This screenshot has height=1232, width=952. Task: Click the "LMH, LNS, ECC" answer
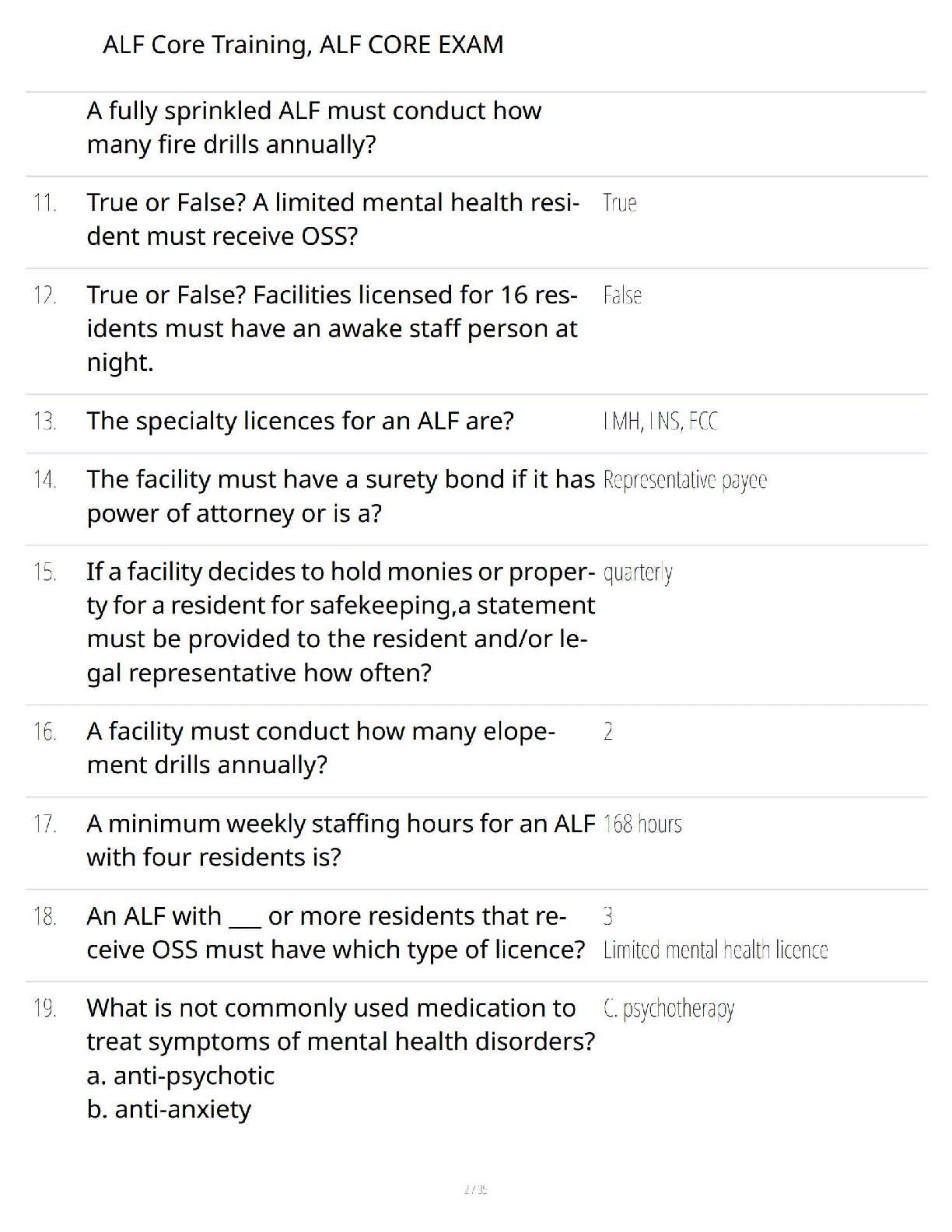pyautogui.click(x=660, y=422)
